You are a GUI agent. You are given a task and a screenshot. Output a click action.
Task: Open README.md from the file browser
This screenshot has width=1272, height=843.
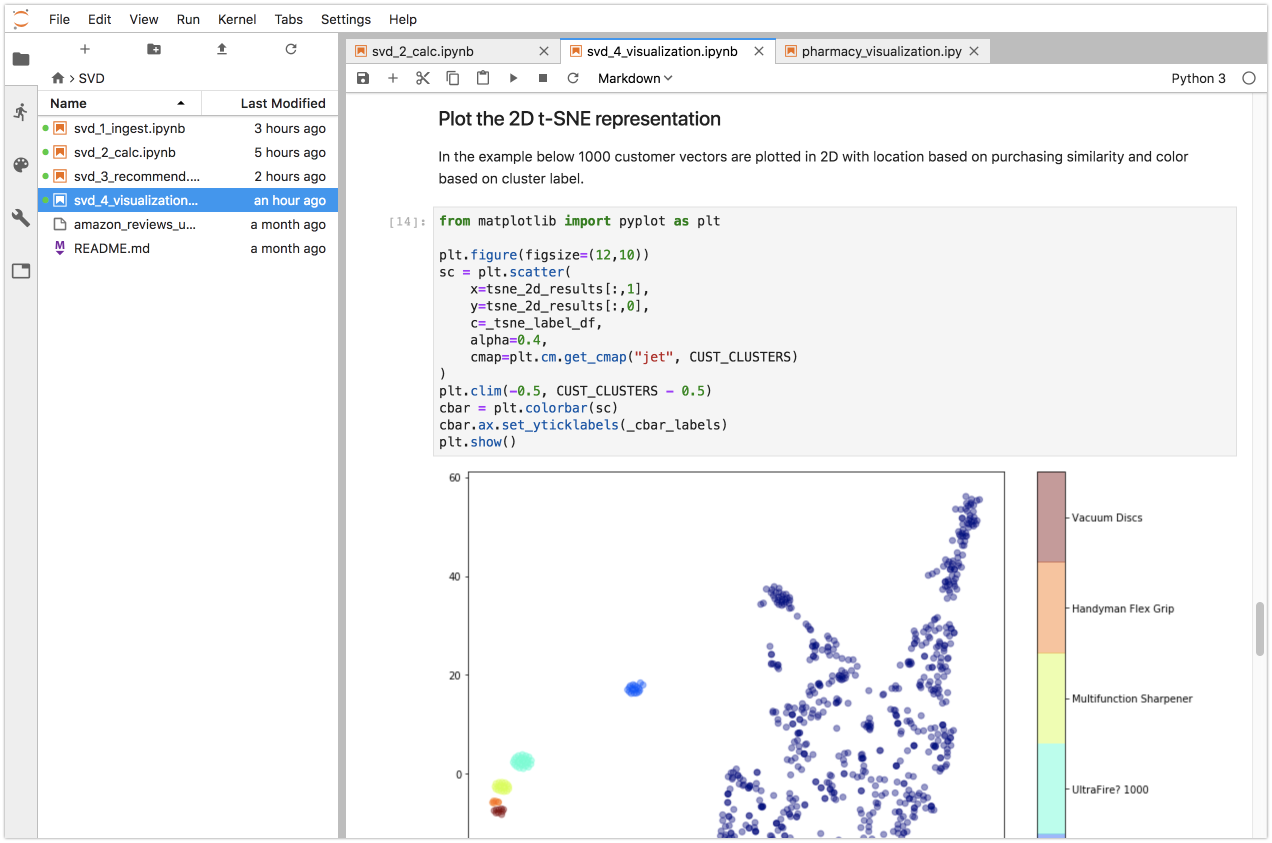110,248
